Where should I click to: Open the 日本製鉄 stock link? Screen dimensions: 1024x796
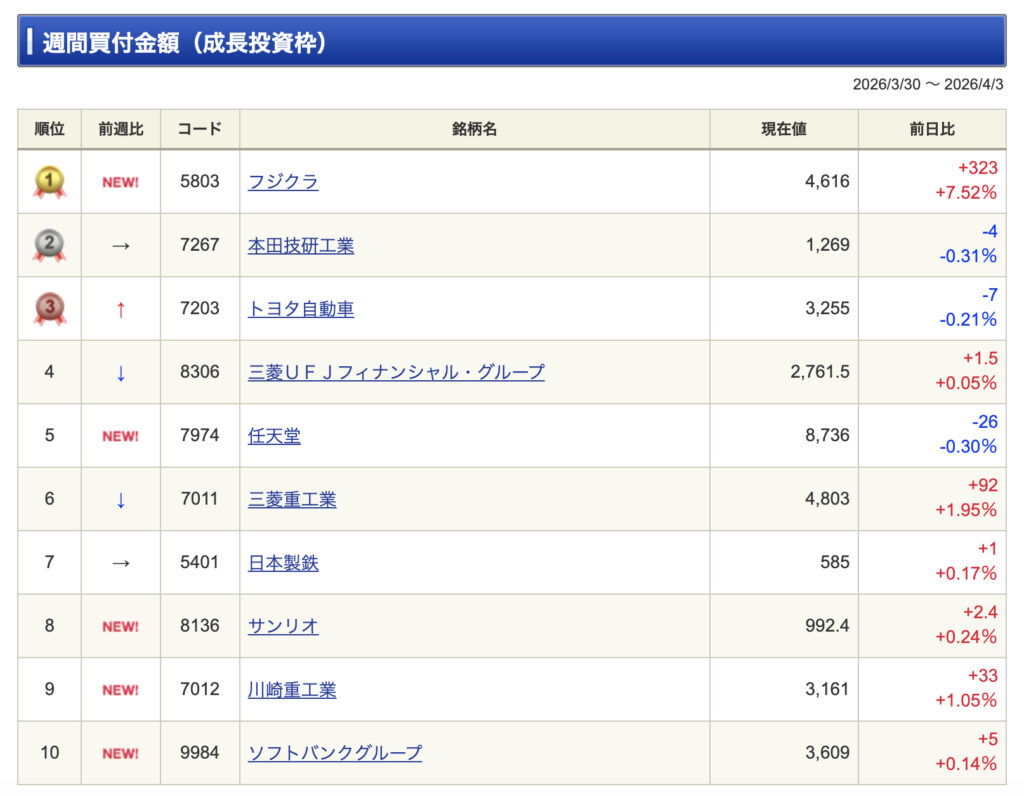pyautogui.click(x=283, y=563)
